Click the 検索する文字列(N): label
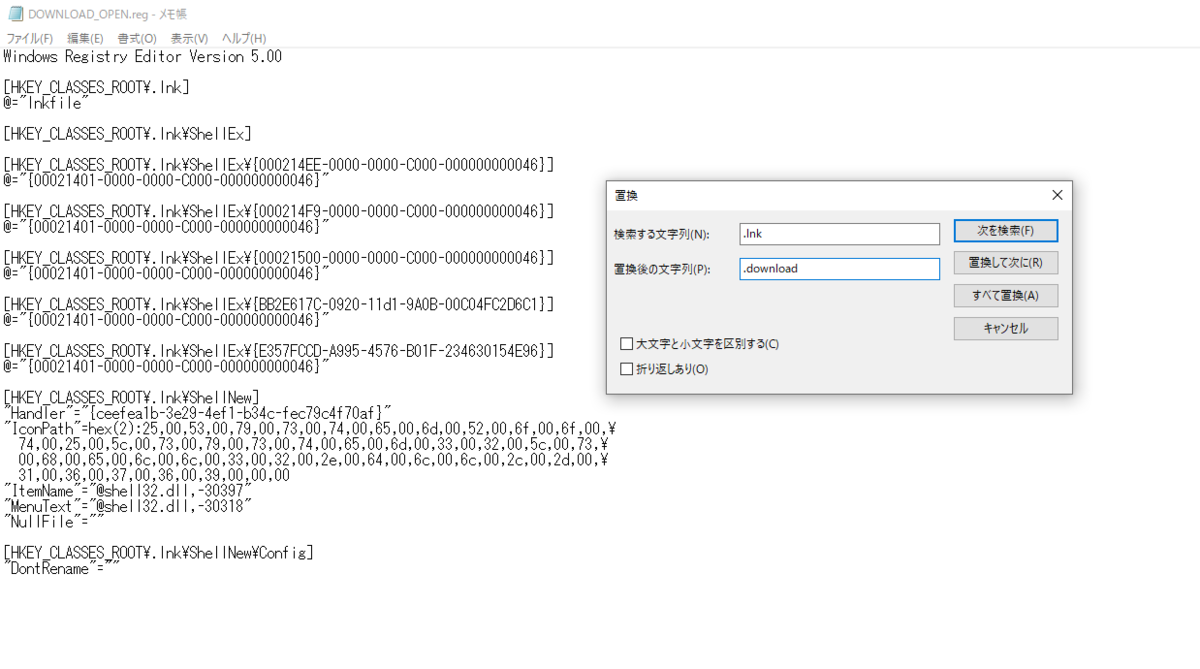This screenshot has width=1200, height=669. 662,234
